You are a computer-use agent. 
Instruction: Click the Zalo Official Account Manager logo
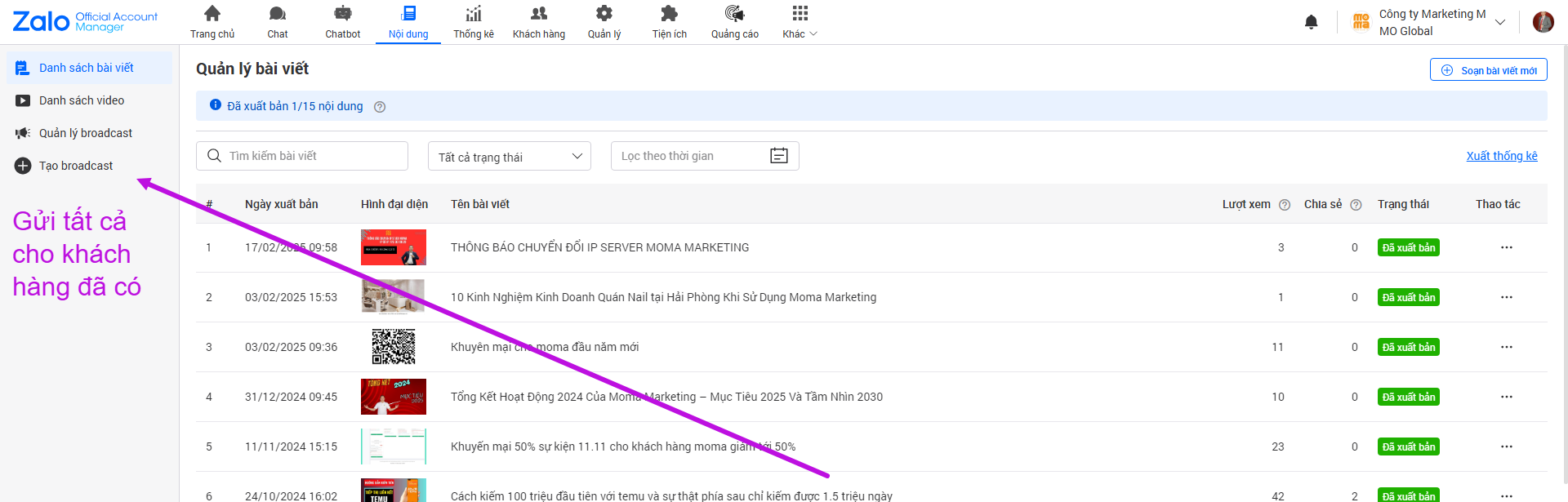[85, 21]
